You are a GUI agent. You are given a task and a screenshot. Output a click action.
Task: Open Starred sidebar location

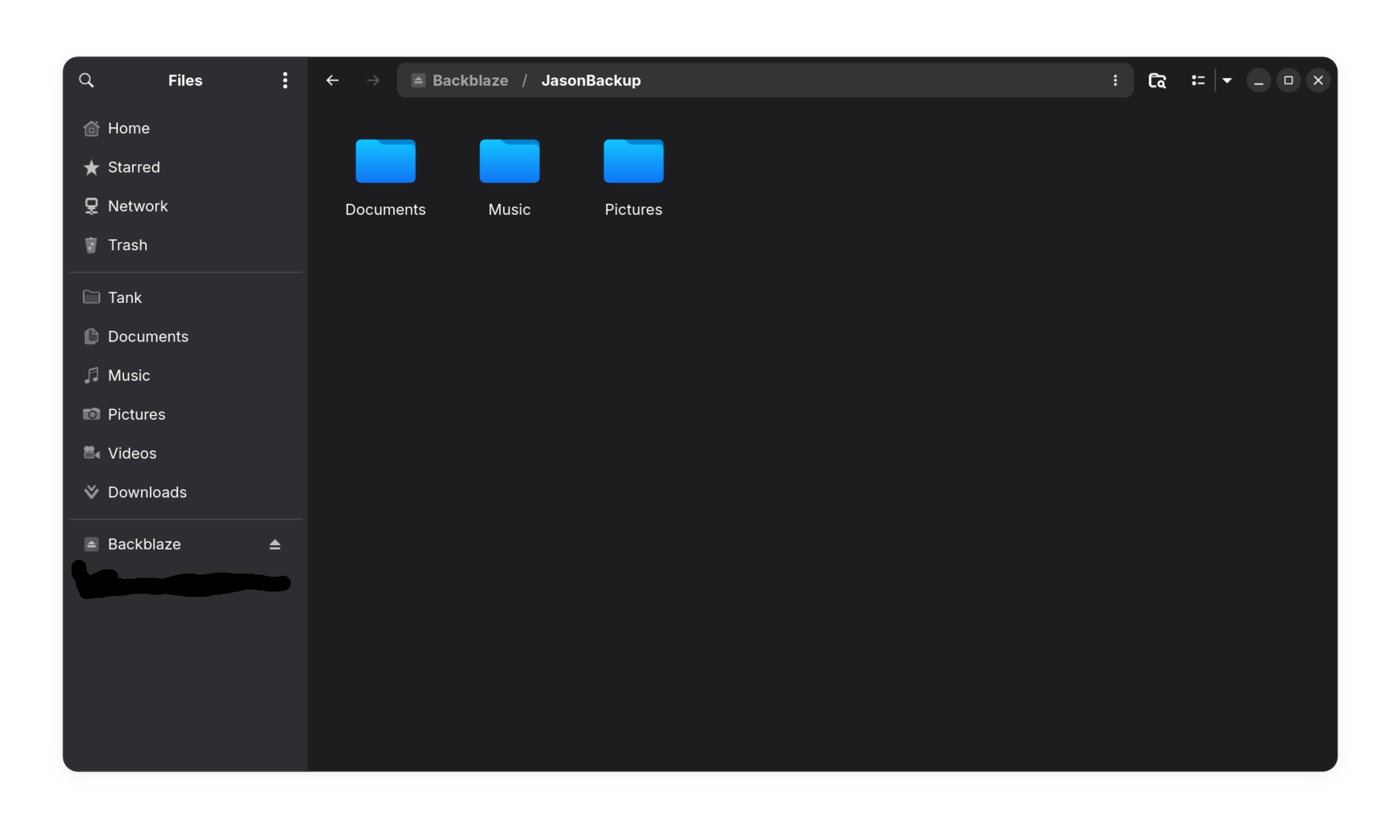[134, 167]
